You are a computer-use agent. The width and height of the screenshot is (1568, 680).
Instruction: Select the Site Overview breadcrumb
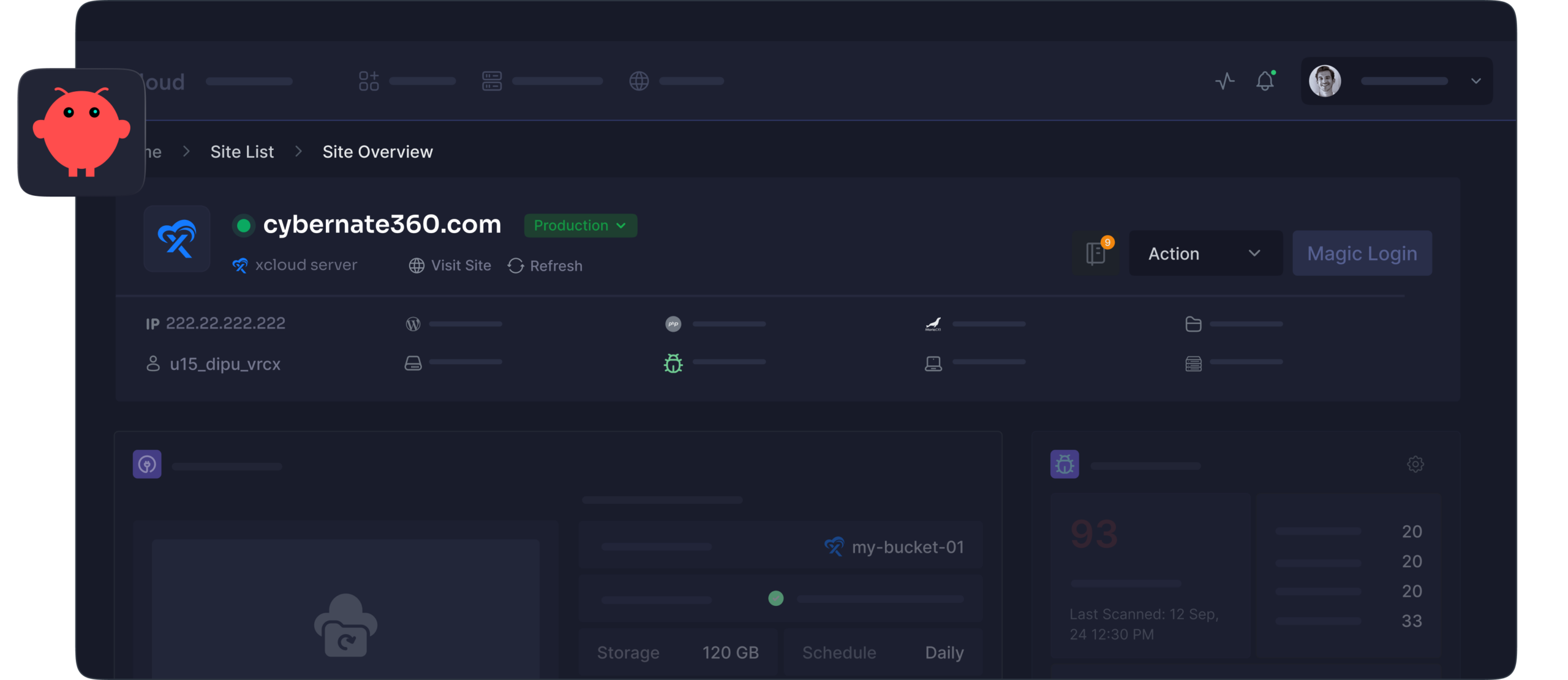pos(377,152)
